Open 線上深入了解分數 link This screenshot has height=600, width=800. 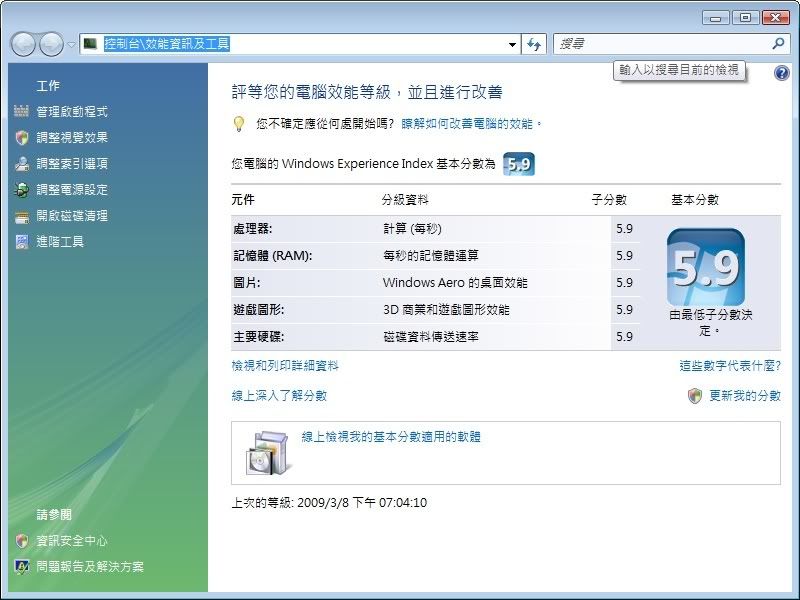click(279, 395)
